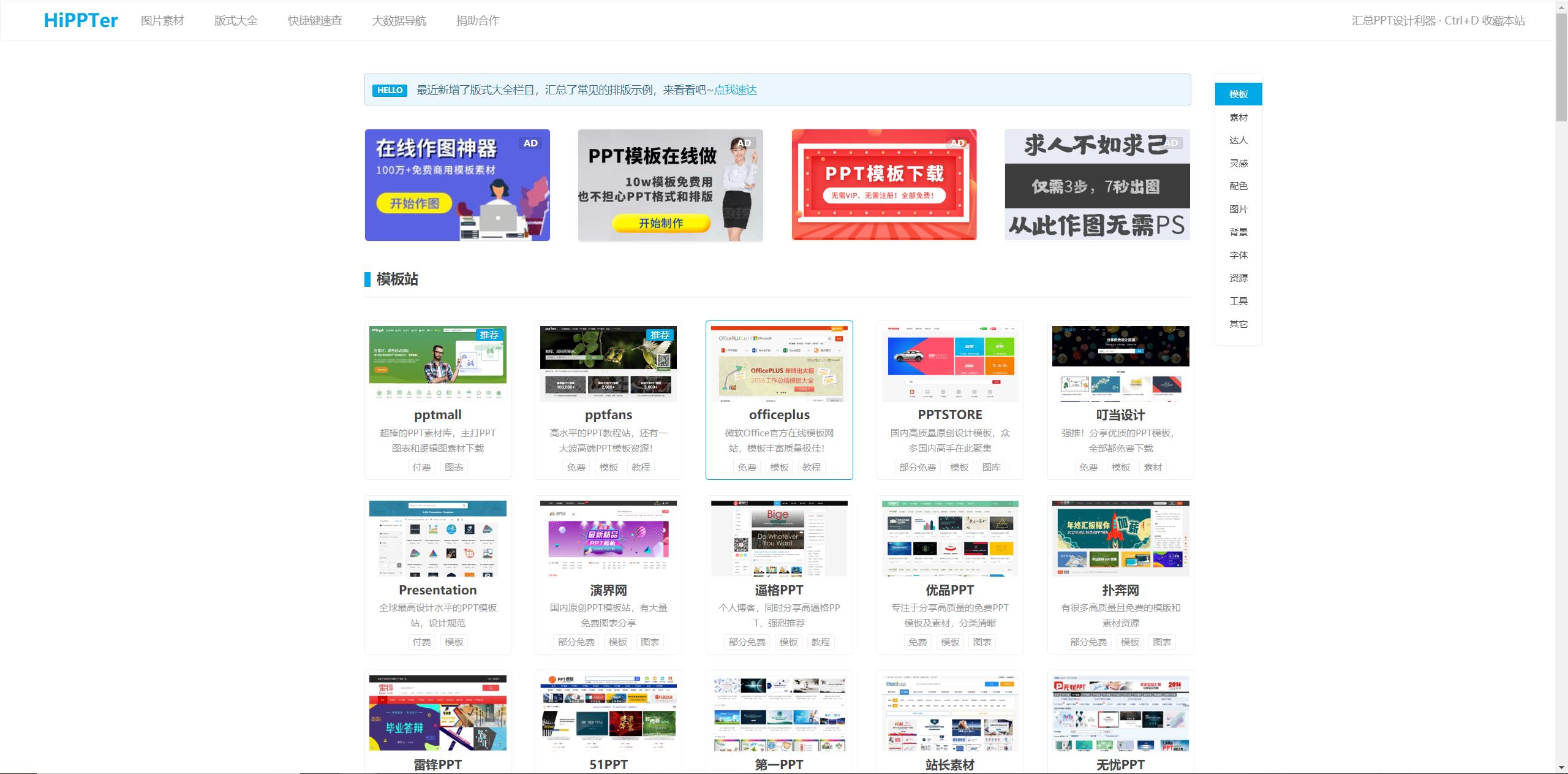The width and height of the screenshot is (1568, 774).
Task: Open the 捐助合作 page
Action: pos(477,20)
